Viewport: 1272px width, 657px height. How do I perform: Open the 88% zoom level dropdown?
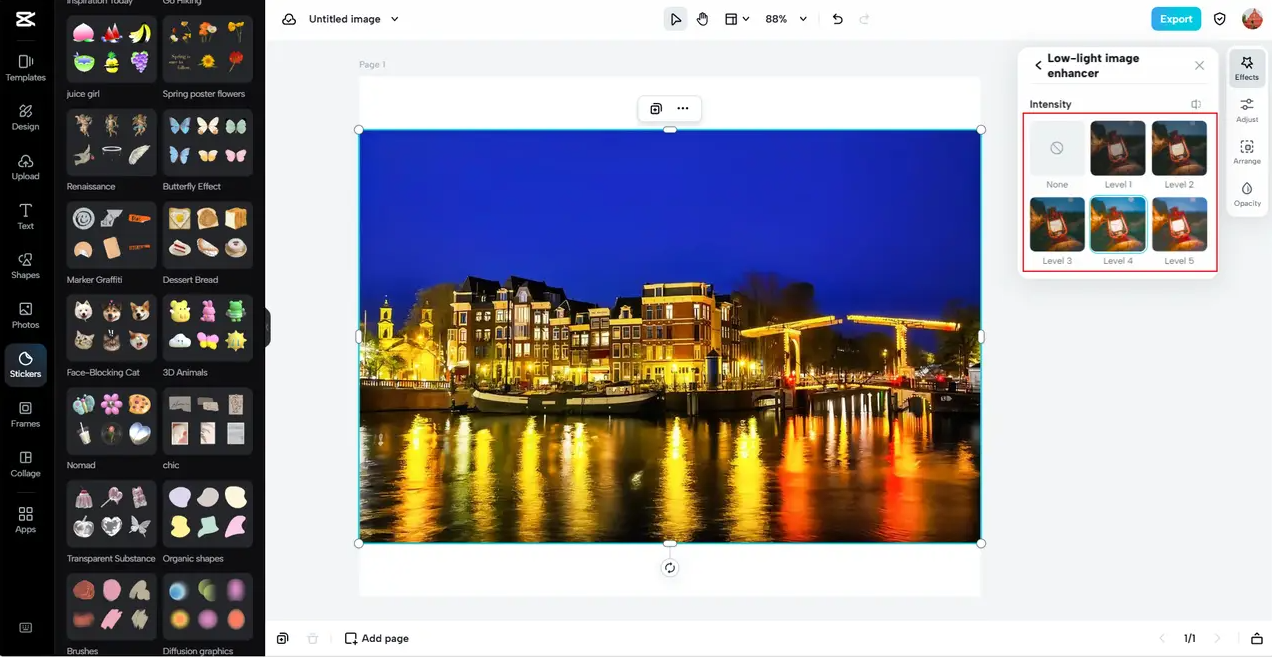click(786, 19)
